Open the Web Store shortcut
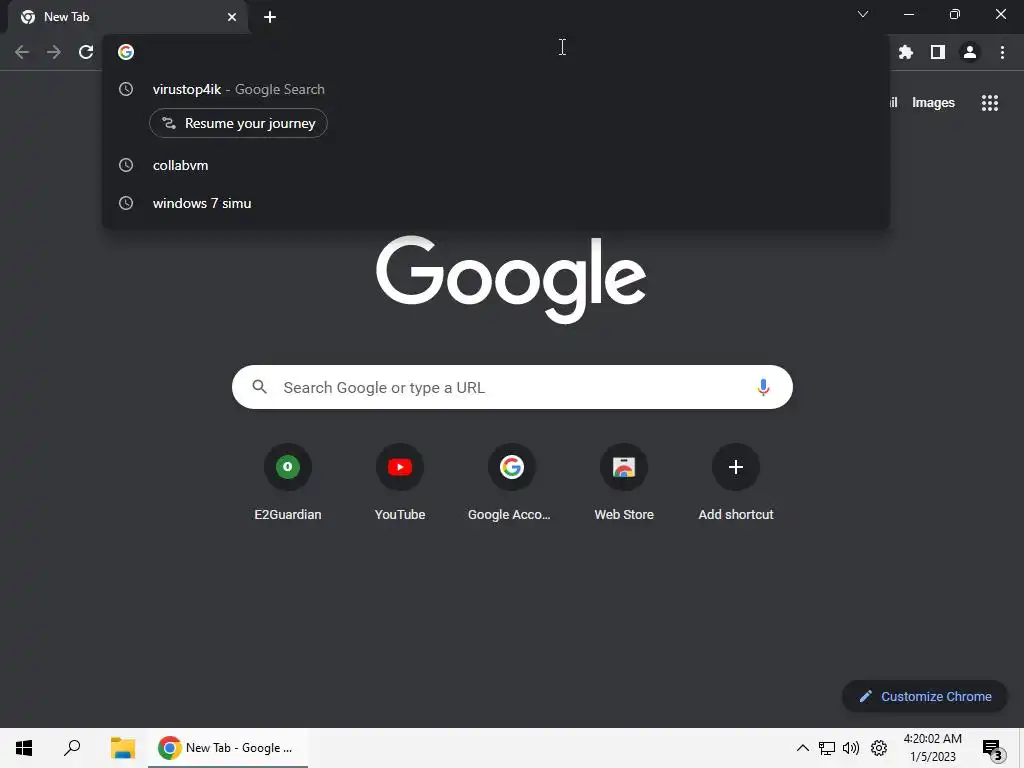Image resolution: width=1024 pixels, height=768 pixels. (624, 482)
